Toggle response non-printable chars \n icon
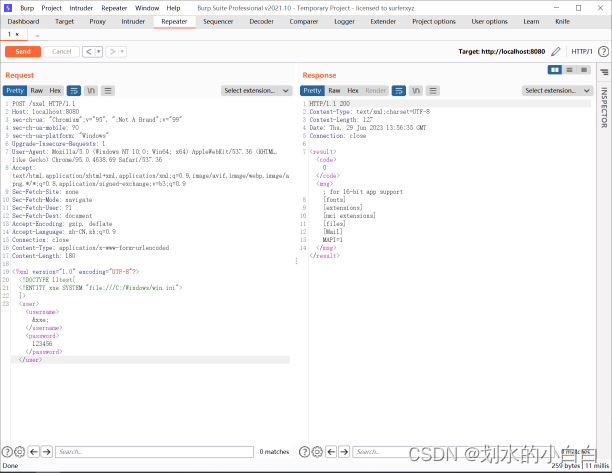The image size is (612, 473). (416, 91)
